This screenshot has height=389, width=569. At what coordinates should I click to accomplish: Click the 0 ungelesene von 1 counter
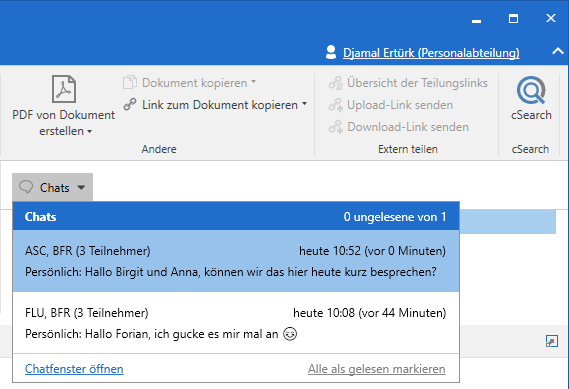point(395,217)
